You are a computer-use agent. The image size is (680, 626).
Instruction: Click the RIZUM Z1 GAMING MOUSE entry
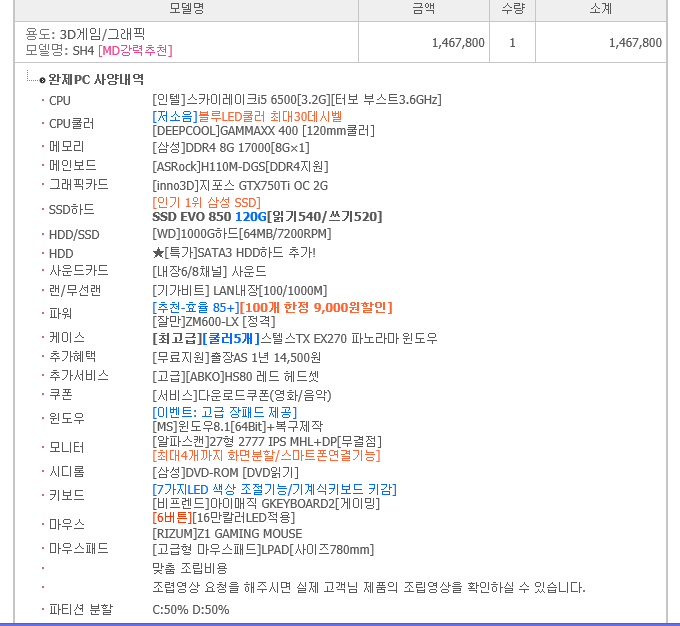[x=227, y=534]
